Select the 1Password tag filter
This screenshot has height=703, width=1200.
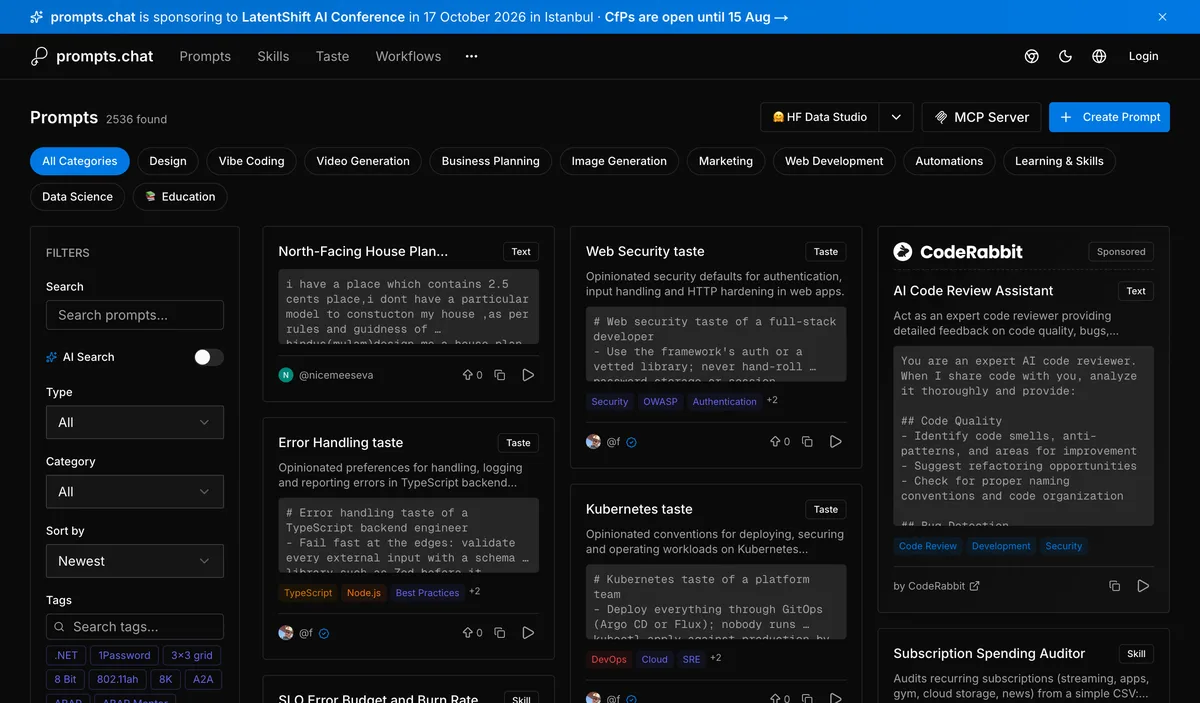(124, 655)
